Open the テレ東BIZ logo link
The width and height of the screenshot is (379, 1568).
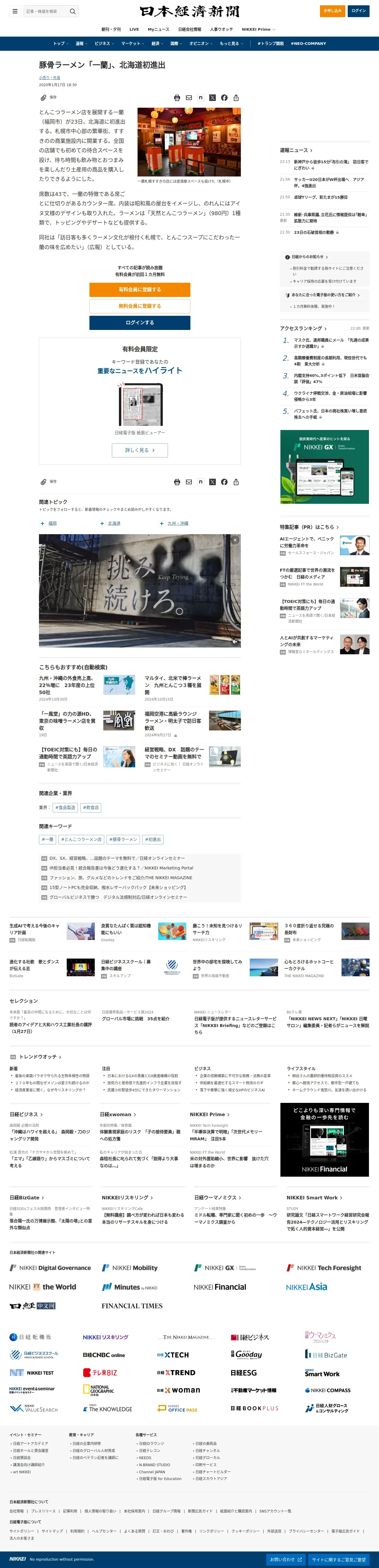coord(100,1373)
